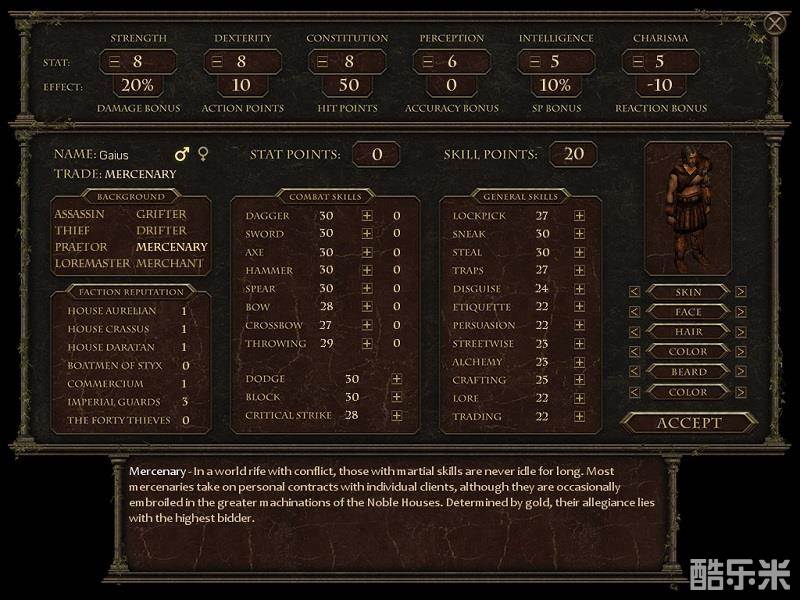
Task: Click the Name field showing Gaius
Action: pos(114,155)
